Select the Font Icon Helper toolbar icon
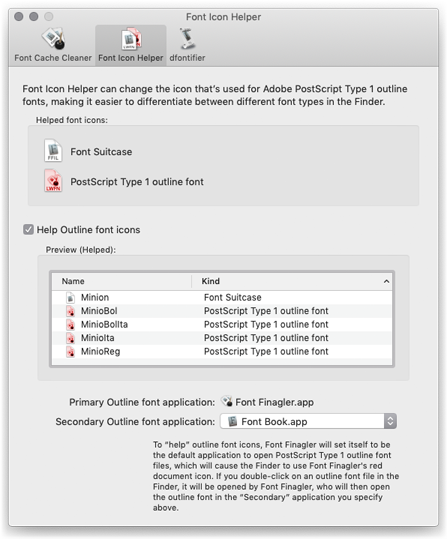447x539 pixels. coord(131,38)
